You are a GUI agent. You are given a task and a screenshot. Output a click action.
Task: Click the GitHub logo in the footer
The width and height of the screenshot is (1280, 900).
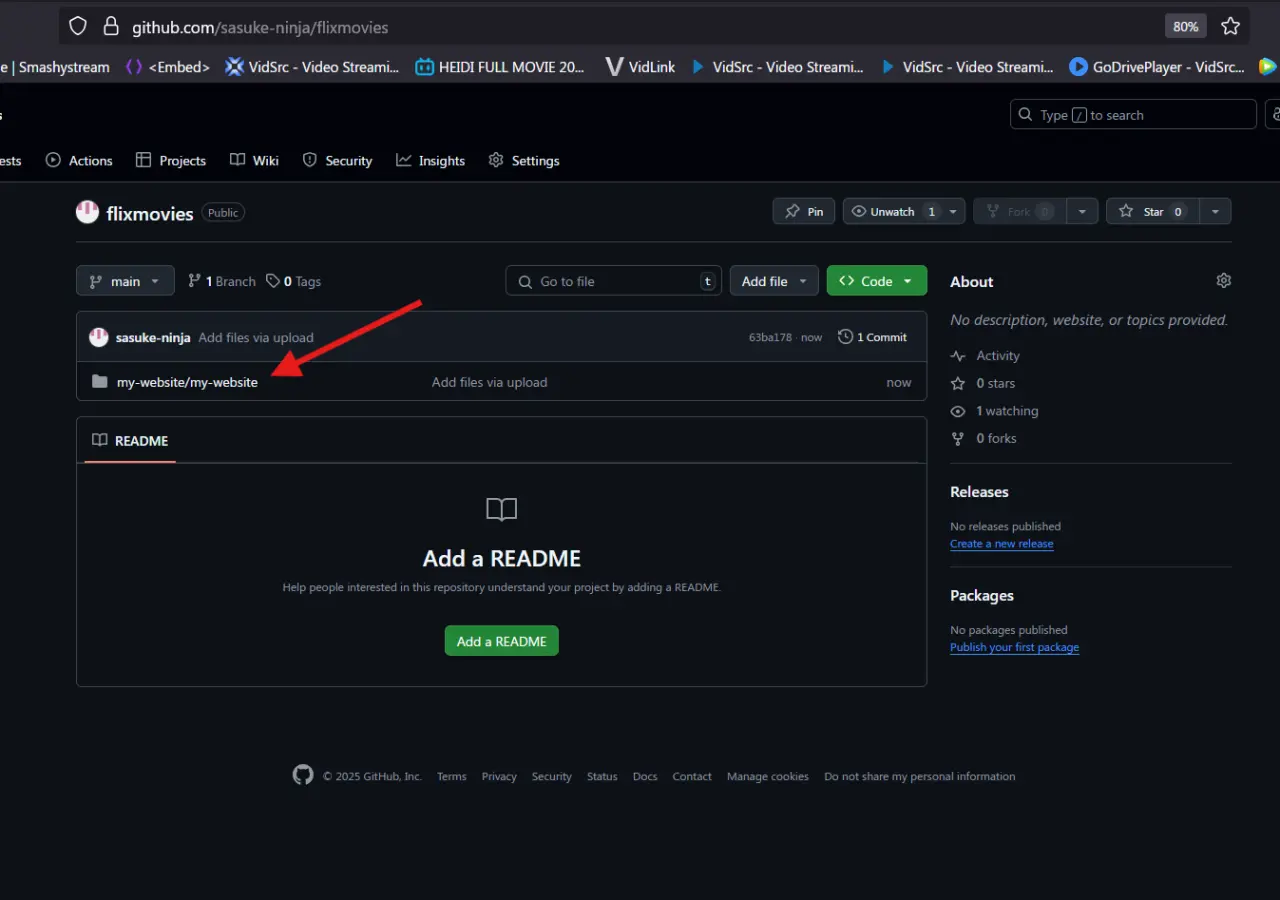[x=303, y=775]
